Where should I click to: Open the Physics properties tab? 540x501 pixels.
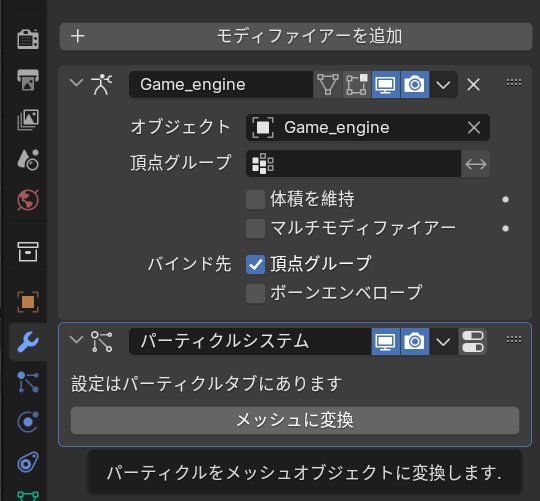[x=28, y=422]
